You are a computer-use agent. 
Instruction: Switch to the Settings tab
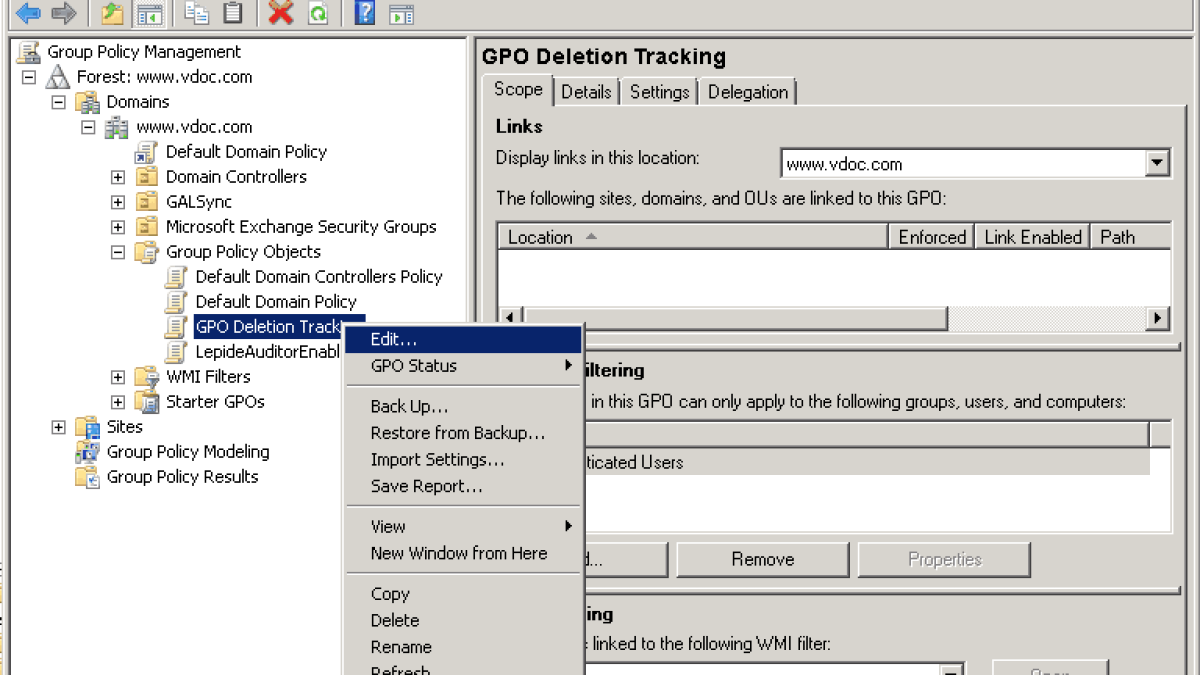coord(659,92)
